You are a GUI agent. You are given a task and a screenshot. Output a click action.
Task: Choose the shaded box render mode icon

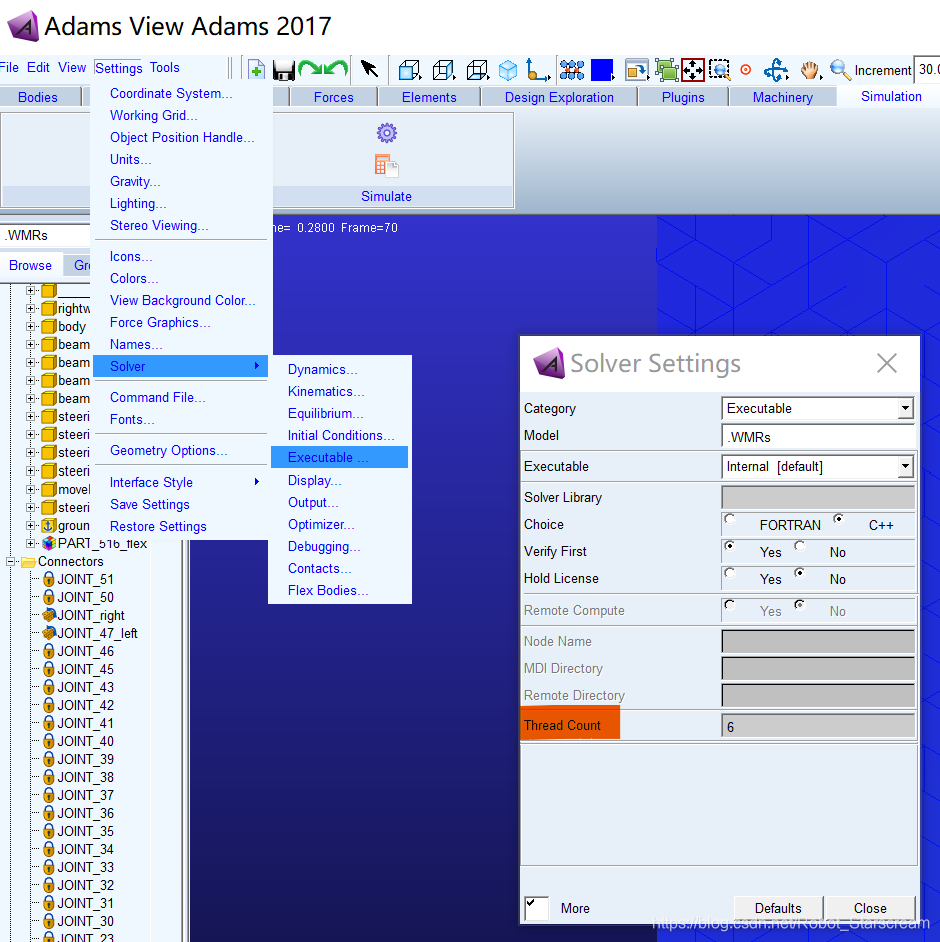[410, 70]
